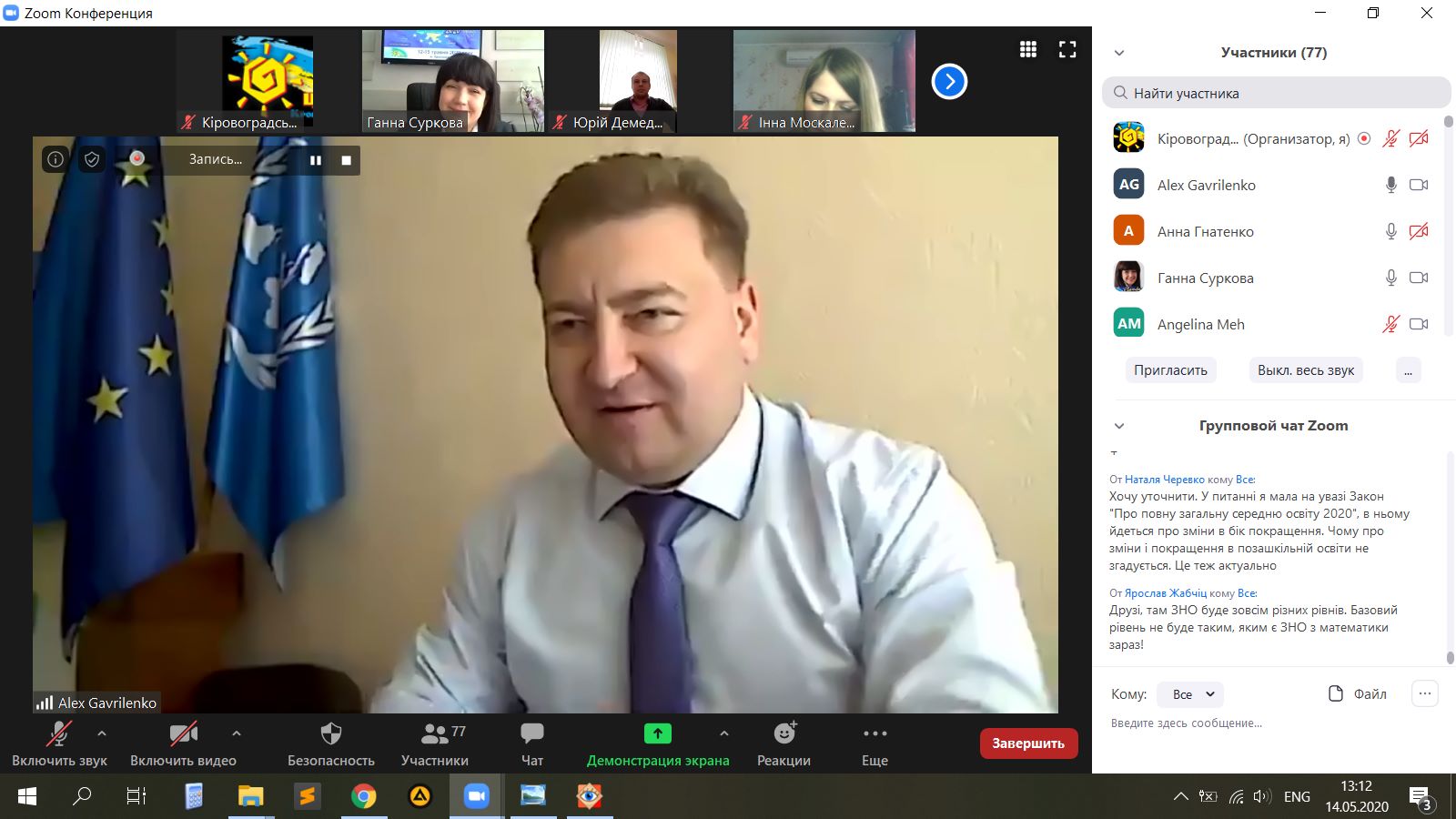Enter full screen mode icon
The width and height of the screenshot is (1456, 819).
tap(1067, 50)
